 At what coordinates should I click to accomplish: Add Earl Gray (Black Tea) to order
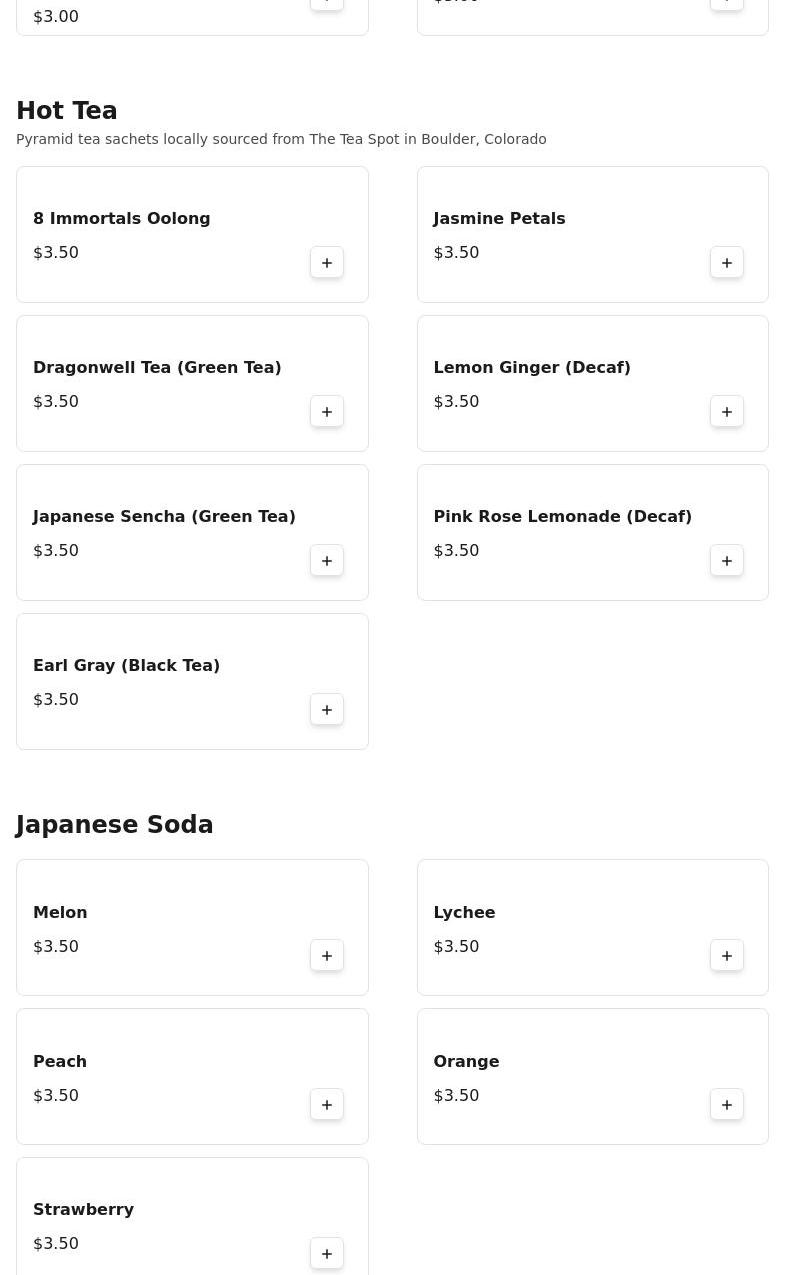pos(327,710)
